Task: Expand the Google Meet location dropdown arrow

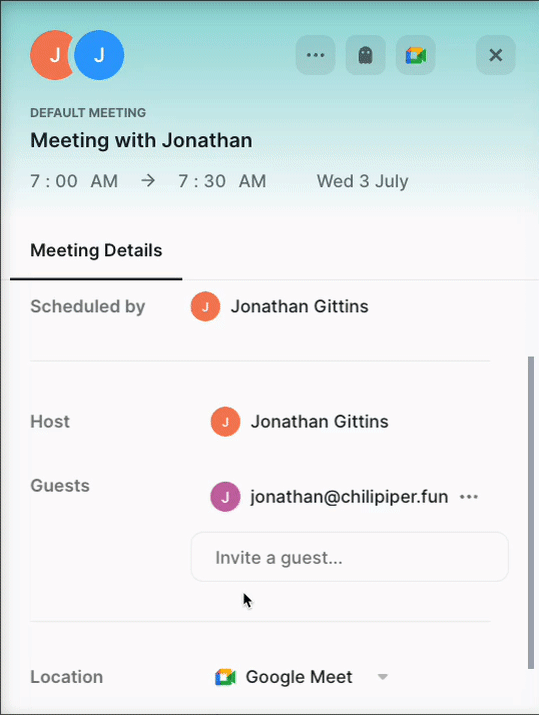Action: pos(383,677)
